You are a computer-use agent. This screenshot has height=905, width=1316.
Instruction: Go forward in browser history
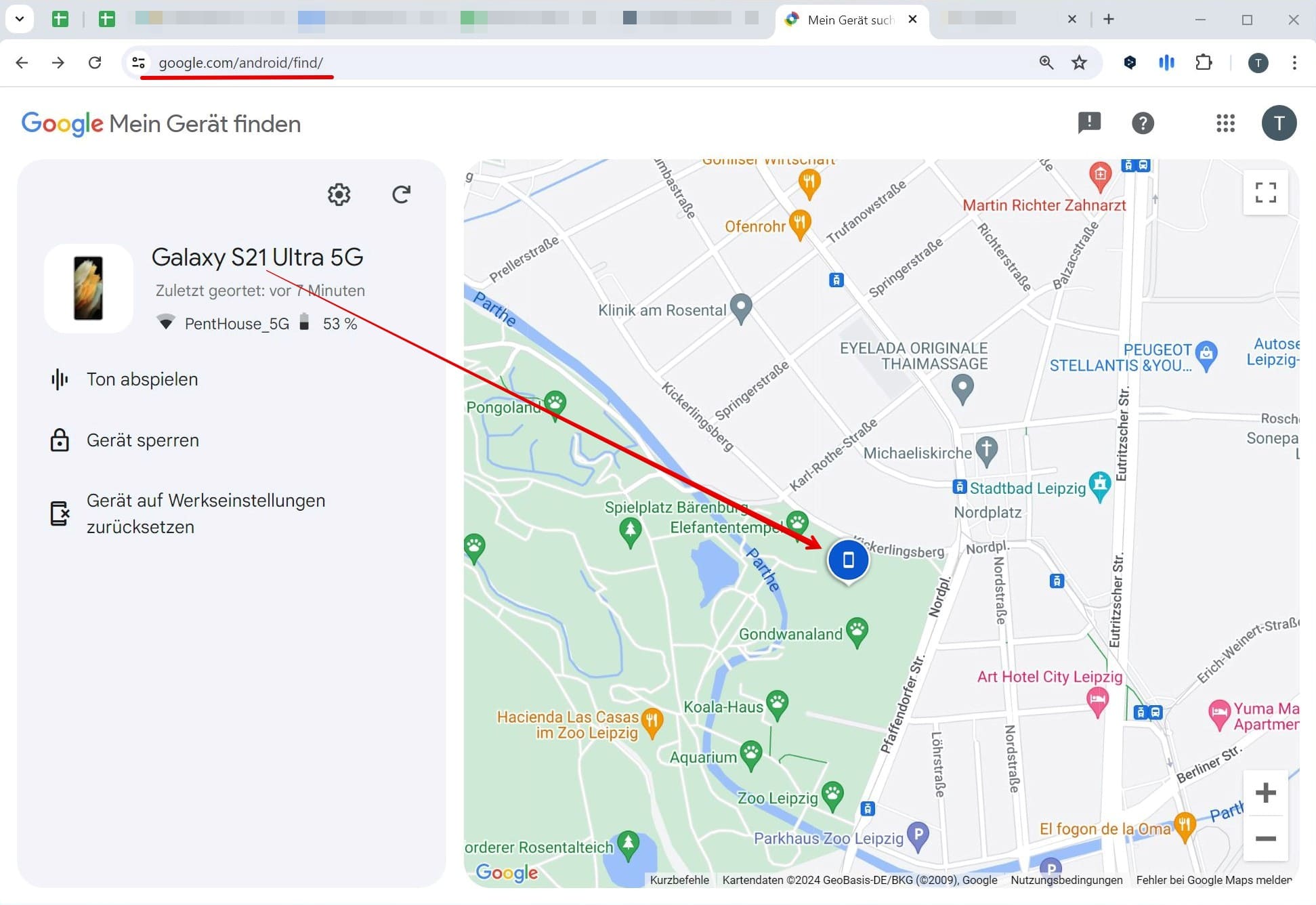click(58, 62)
